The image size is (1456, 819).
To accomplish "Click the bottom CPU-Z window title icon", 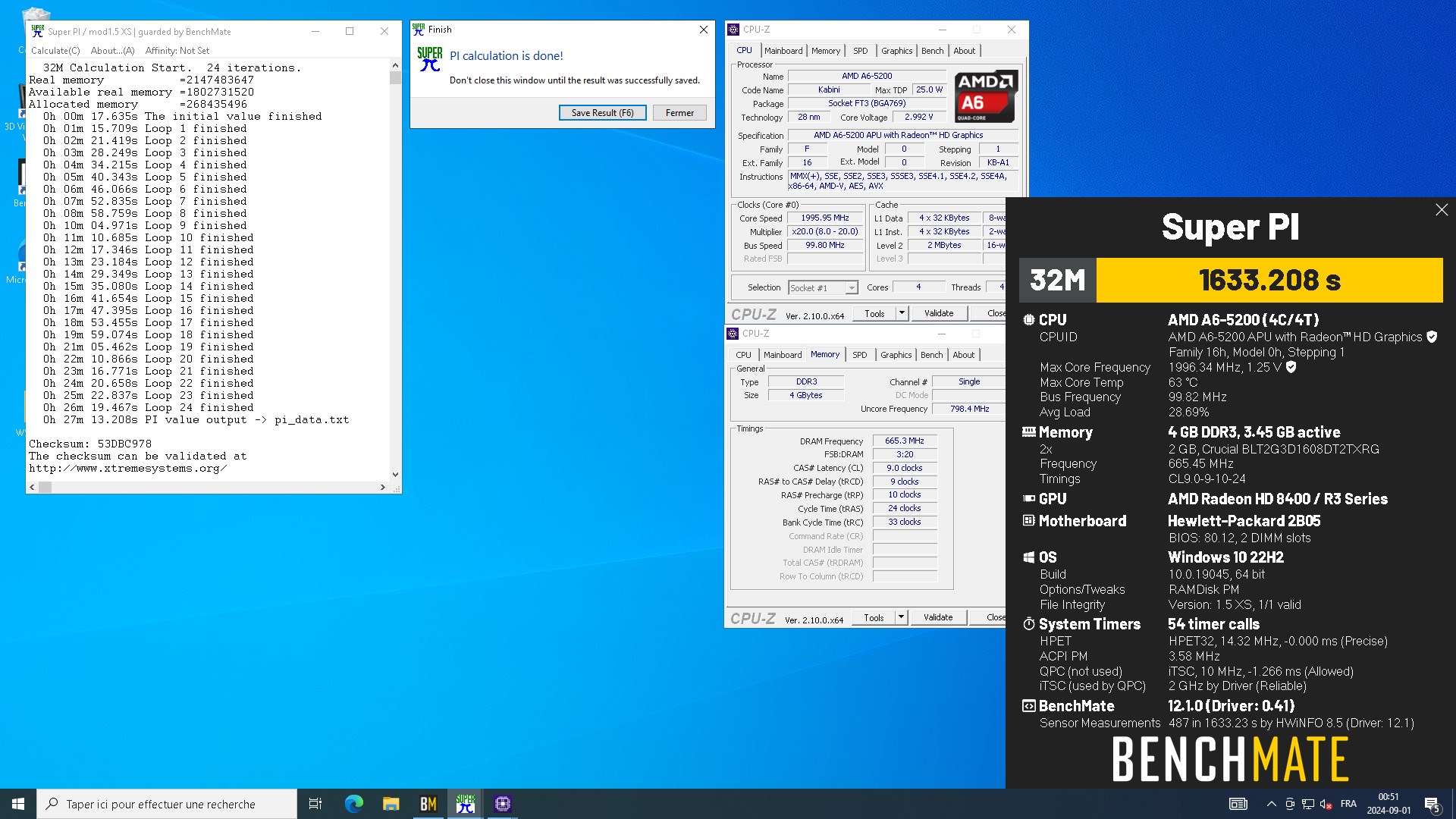I will 733,334.
